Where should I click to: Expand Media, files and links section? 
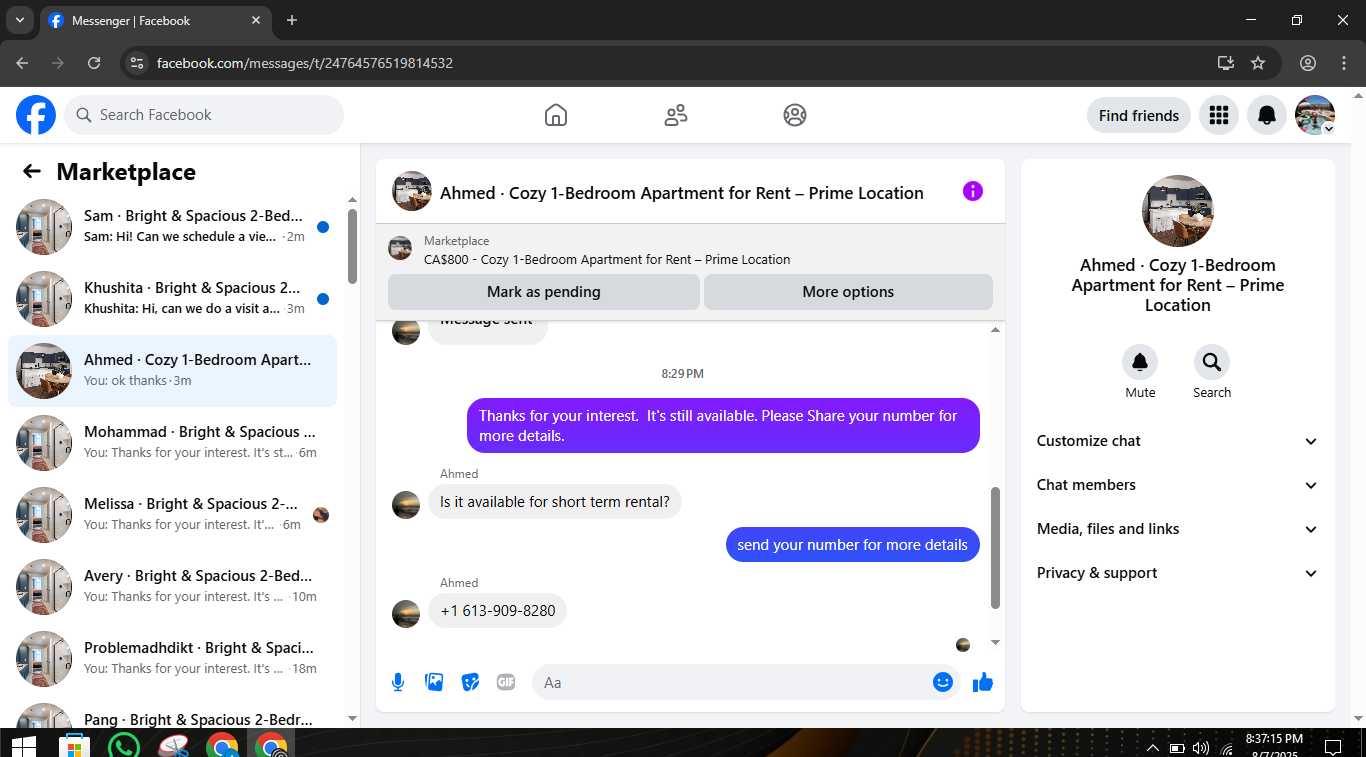pos(1178,529)
